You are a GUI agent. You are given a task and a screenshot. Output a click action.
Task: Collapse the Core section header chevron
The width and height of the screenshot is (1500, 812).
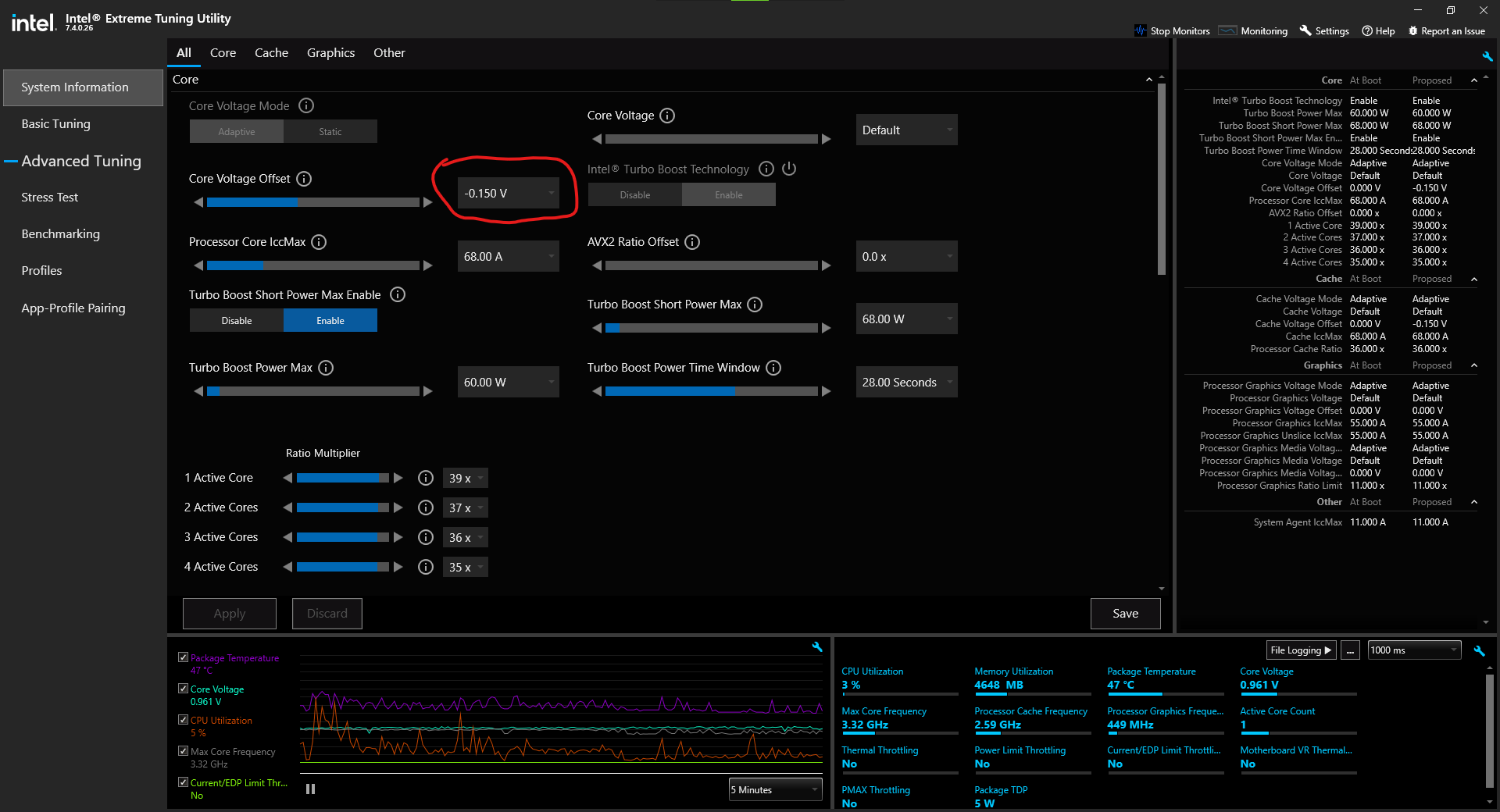pos(1149,79)
